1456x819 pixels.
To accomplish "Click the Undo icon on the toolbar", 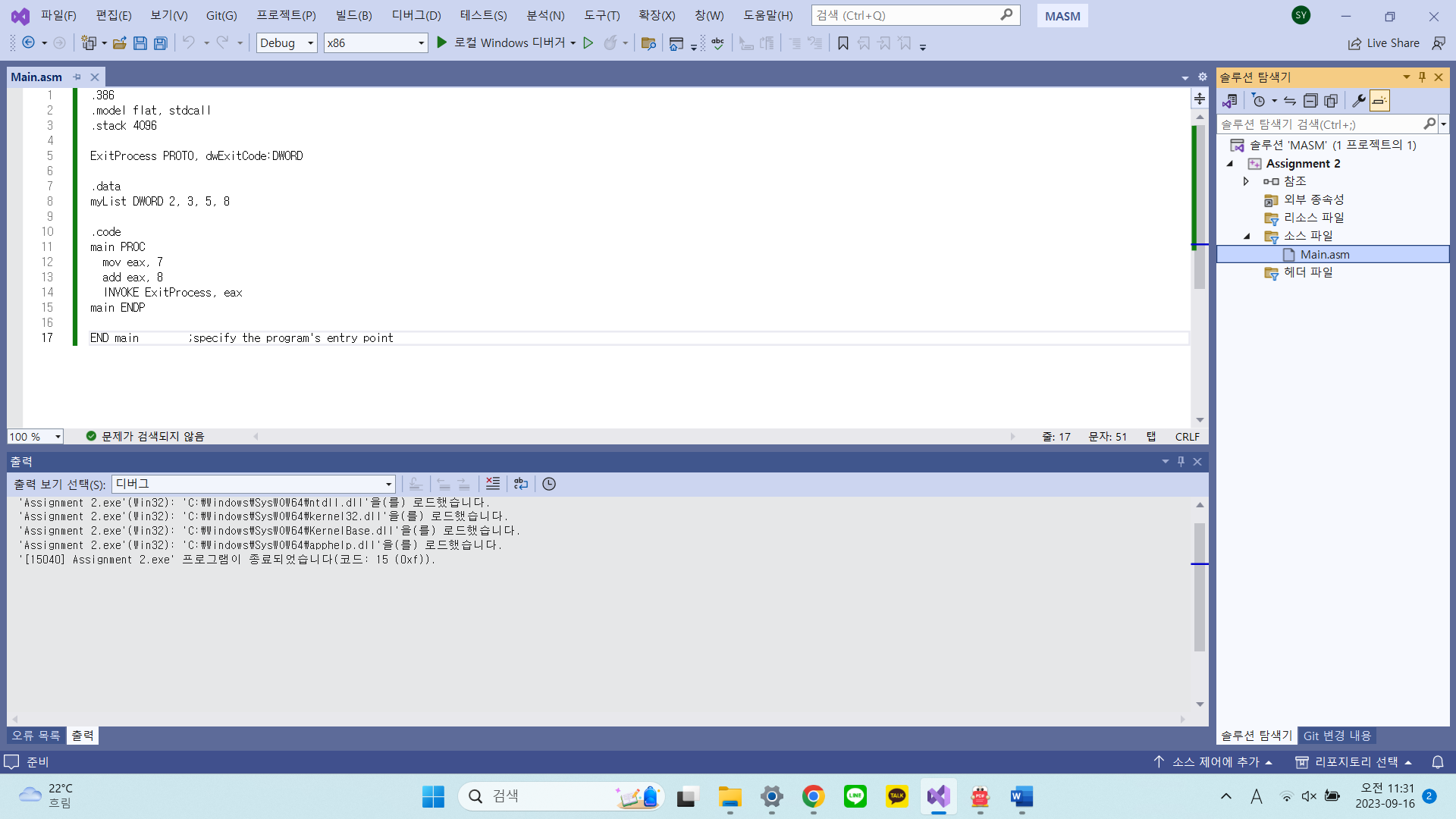I will click(190, 42).
